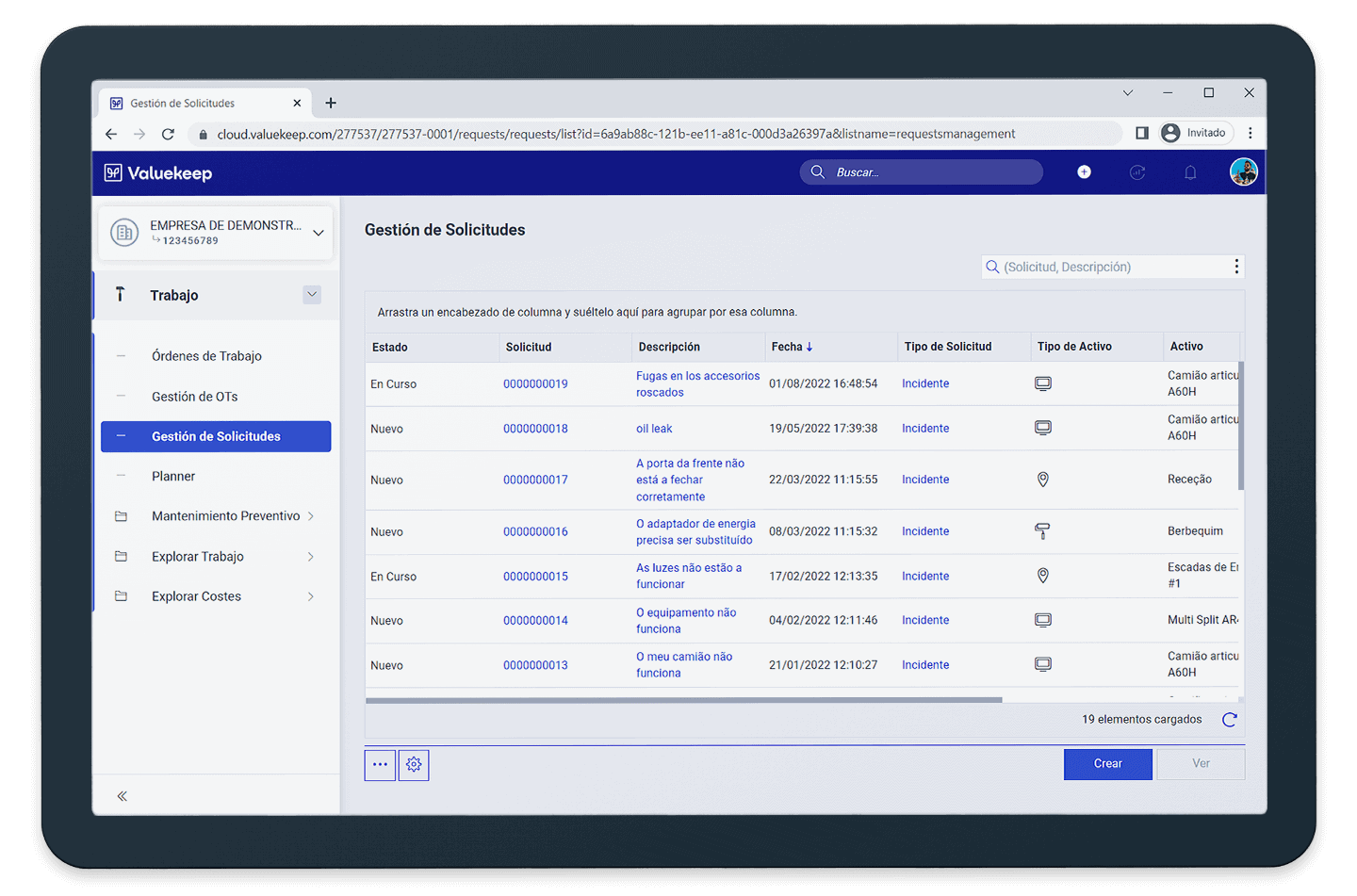Open the user profile avatar
The height and width of the screenshot is (896, 1357).
tap(1243, 172)
